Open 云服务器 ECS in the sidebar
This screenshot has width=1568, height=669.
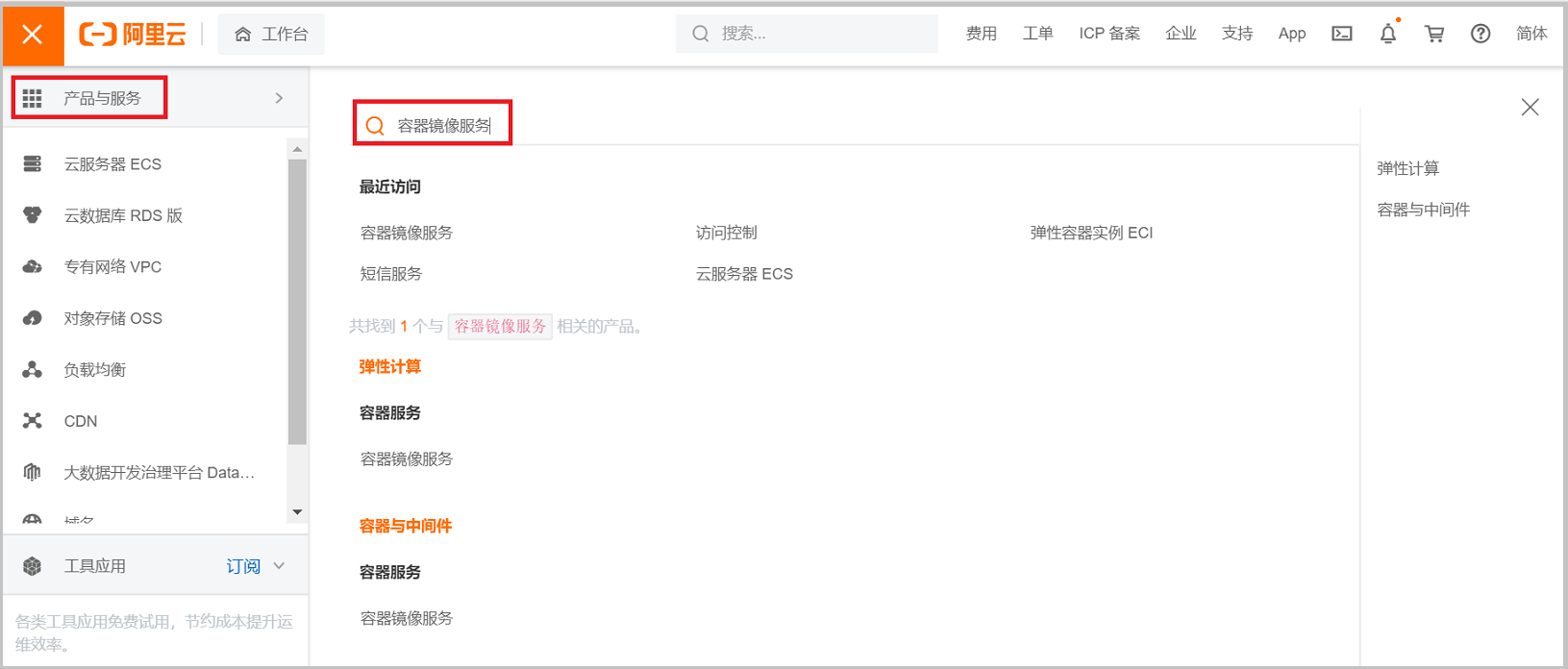tap(112, 164)
